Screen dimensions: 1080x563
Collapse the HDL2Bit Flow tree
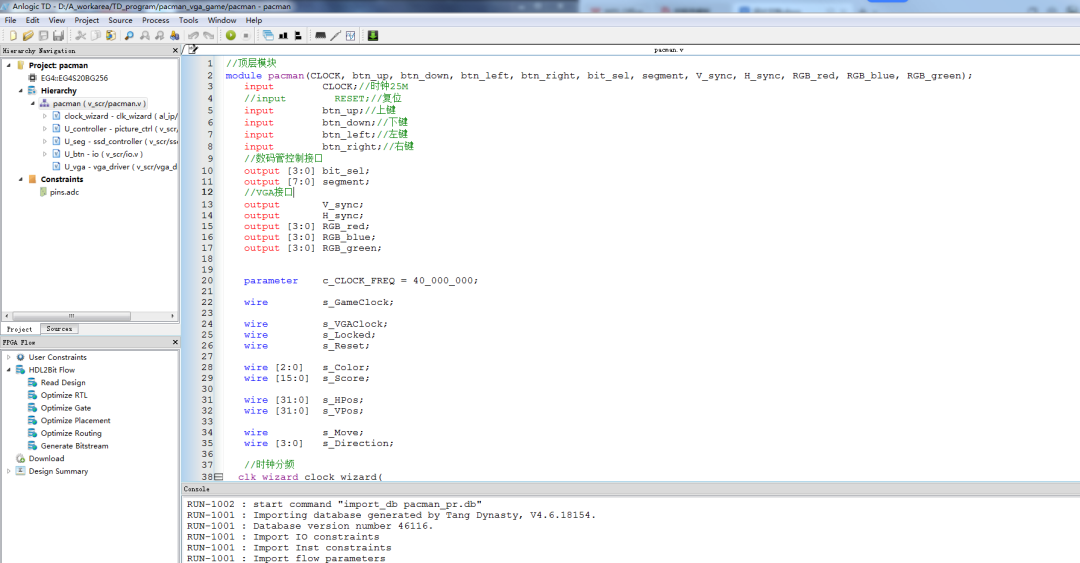(9, 370)
